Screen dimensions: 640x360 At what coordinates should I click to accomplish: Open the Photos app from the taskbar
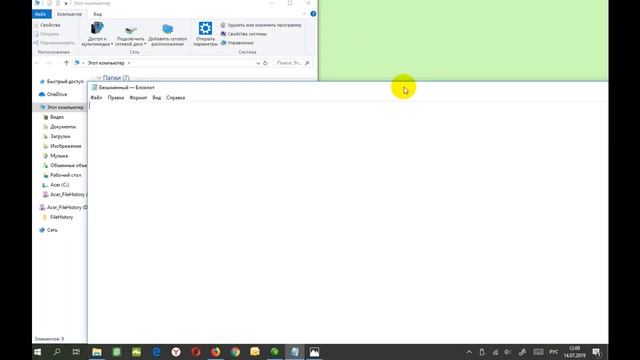point(314,352)
